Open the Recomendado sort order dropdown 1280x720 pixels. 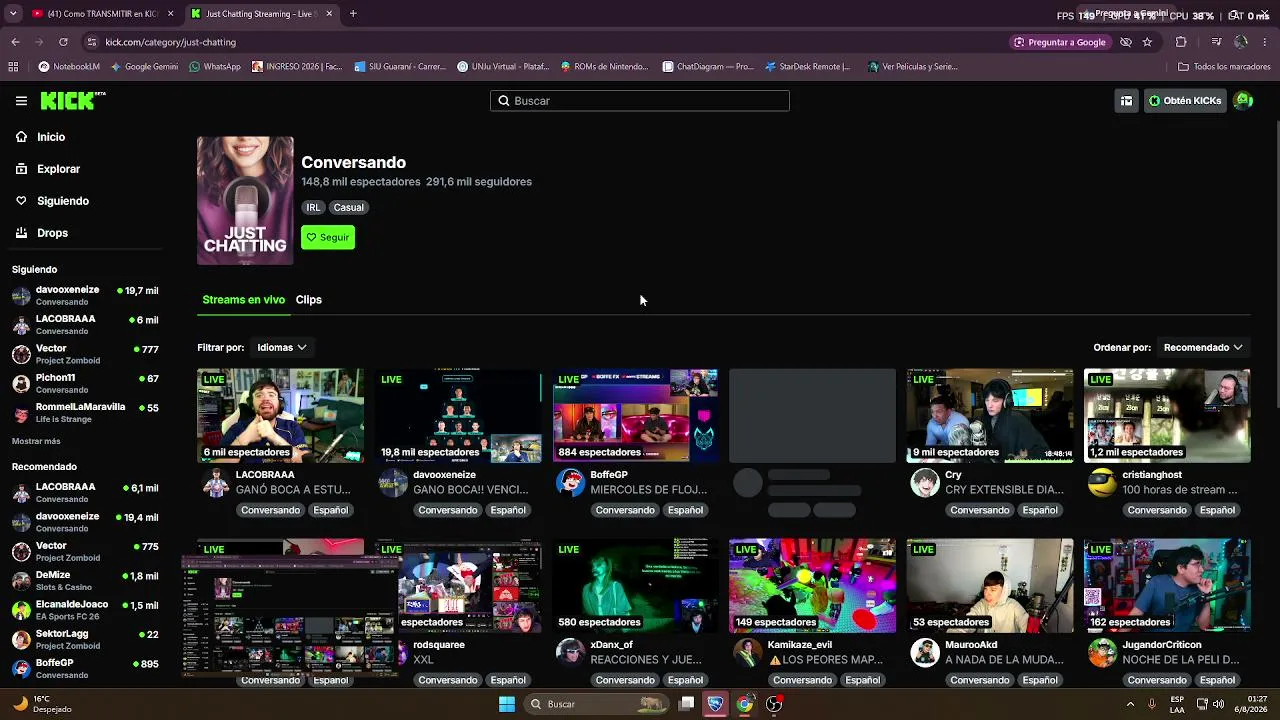1203,348
